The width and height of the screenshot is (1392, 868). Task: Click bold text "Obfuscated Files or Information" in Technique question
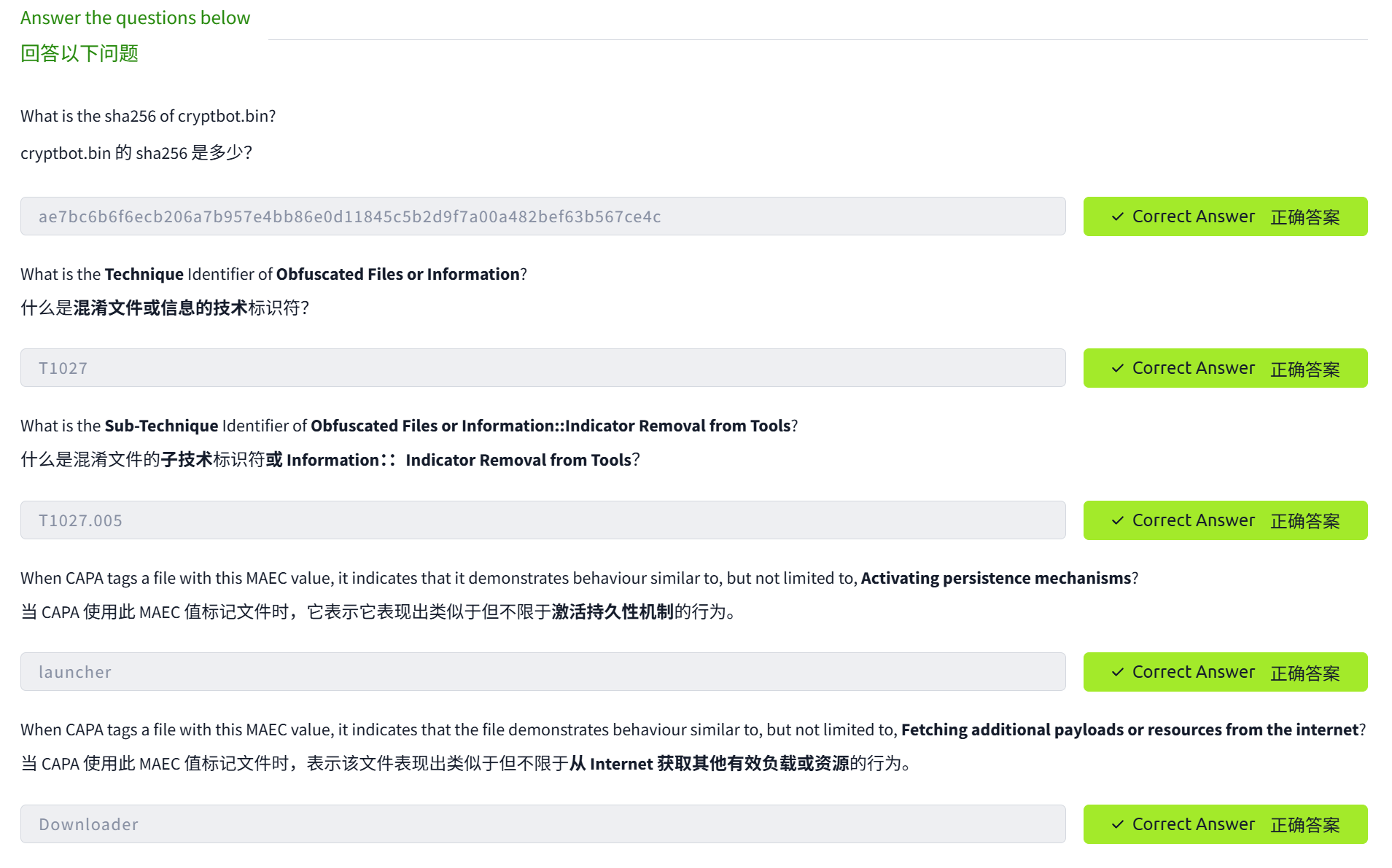(x=397, y=274)
